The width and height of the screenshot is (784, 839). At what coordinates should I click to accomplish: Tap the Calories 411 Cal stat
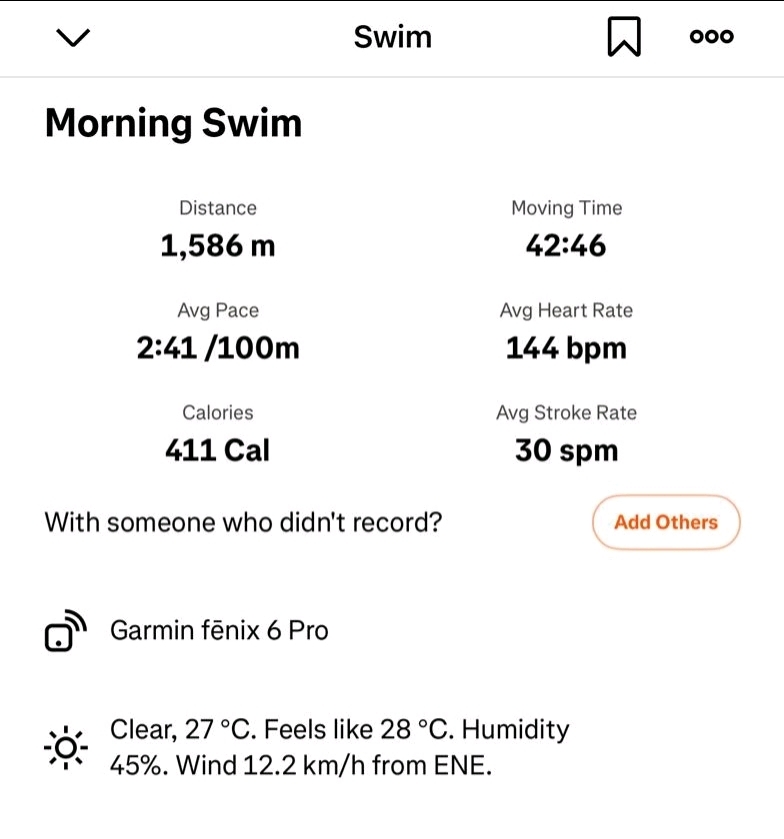218,450
